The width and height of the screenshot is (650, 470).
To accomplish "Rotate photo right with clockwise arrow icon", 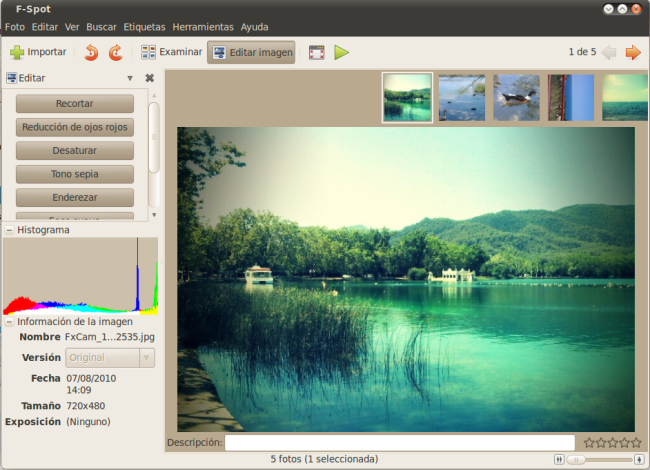I will click(x=116, y=53).
